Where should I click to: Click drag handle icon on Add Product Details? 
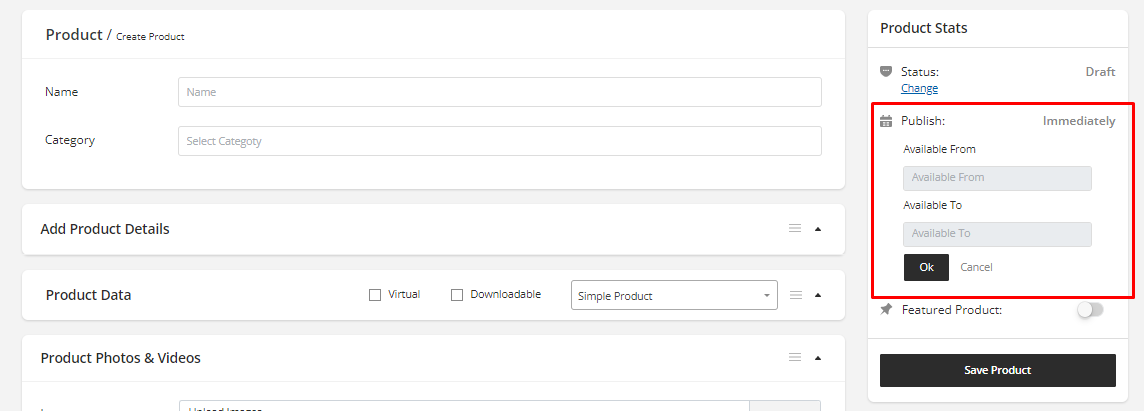click(x=795, y=229)
